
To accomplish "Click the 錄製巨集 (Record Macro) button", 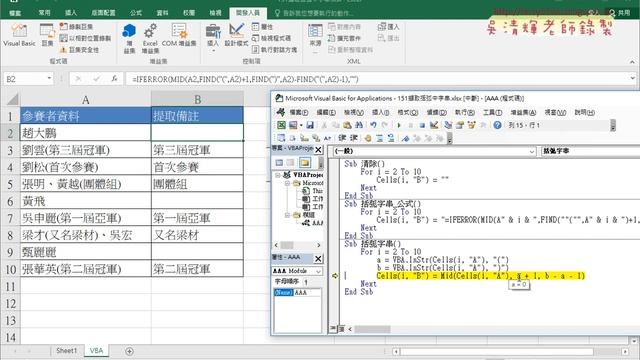I will [76, 27].
